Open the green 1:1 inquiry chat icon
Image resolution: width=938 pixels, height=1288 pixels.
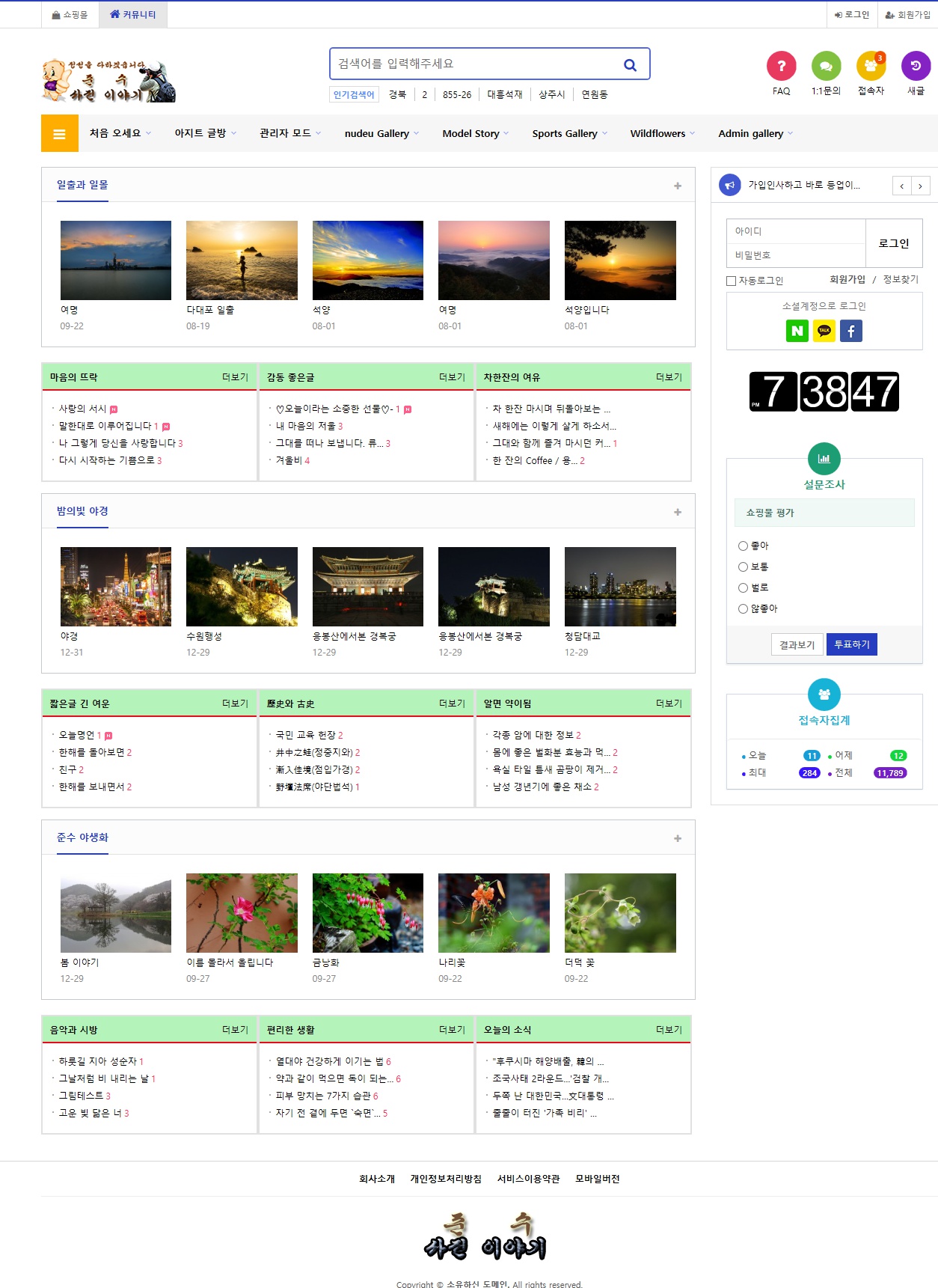pyautogui.click(x=826, y=66)
